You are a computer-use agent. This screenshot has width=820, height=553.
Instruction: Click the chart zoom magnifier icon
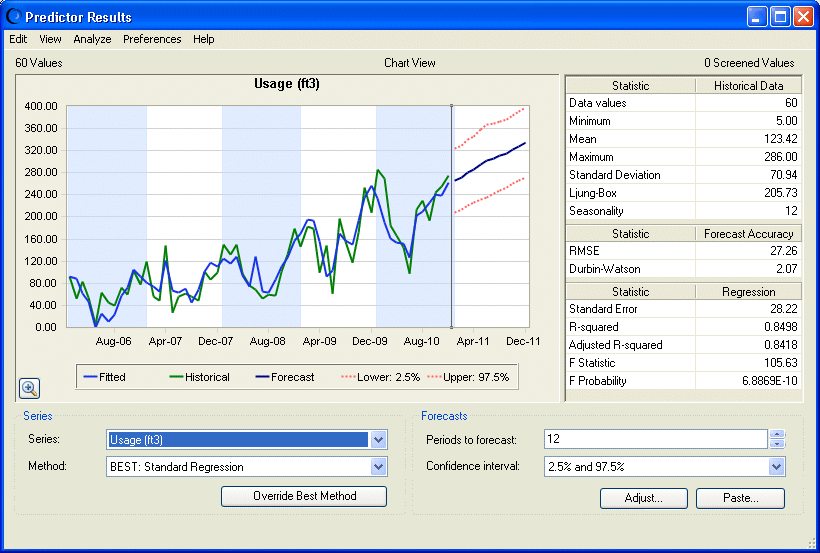click(x=29, y=388)
